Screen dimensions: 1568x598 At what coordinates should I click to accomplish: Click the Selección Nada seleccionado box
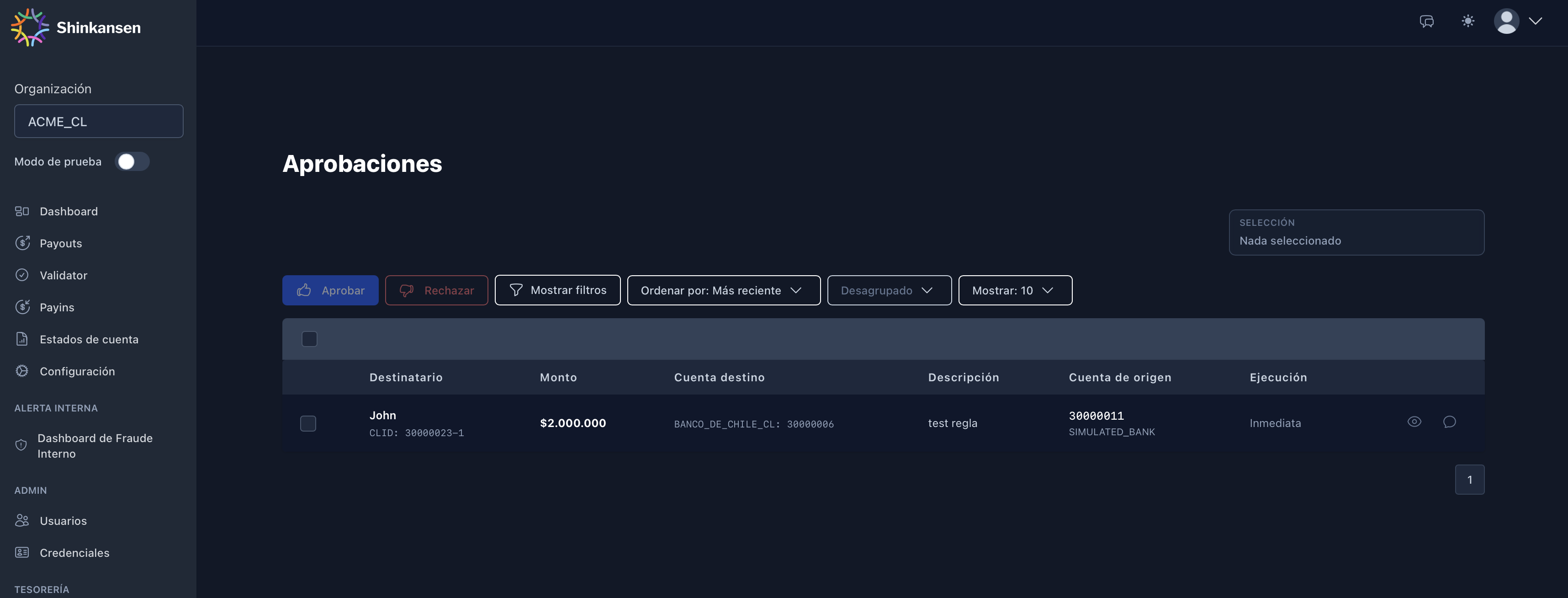click(1356, 233)
